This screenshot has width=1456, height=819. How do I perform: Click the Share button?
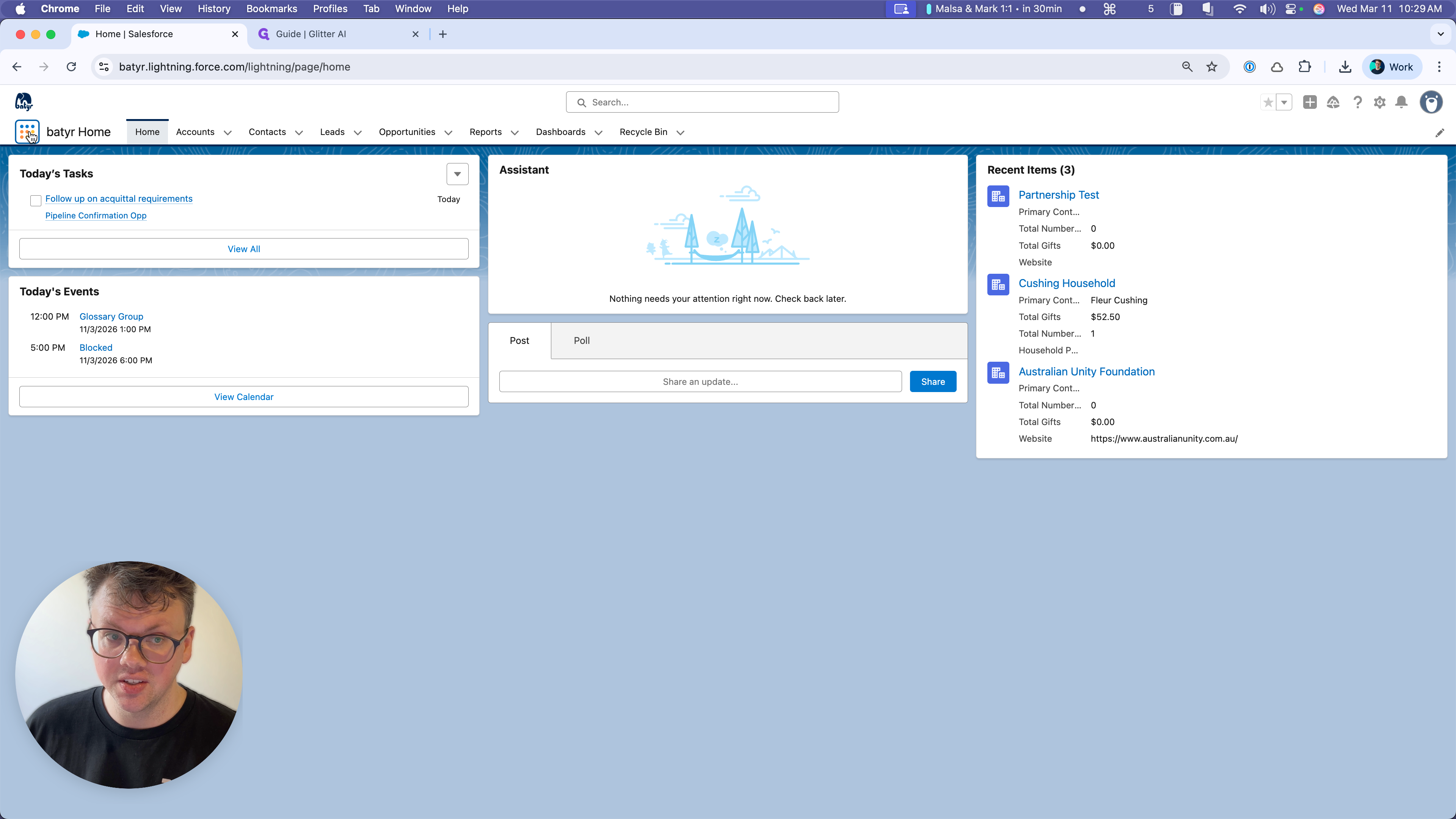coord(933,381)
